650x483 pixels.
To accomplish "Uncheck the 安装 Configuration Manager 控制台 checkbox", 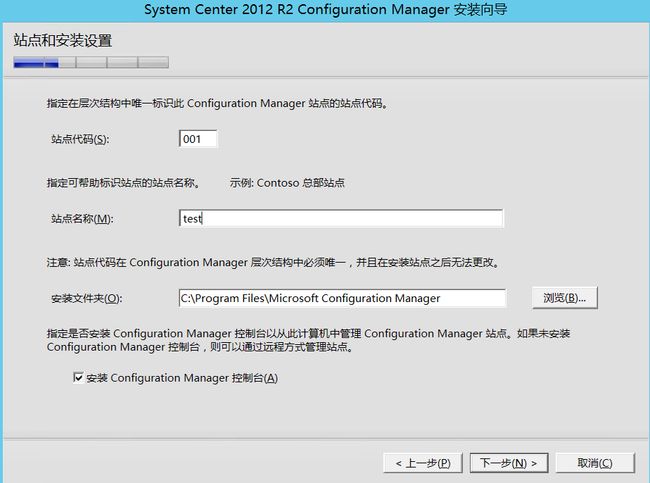I will (x=78, y=378).
